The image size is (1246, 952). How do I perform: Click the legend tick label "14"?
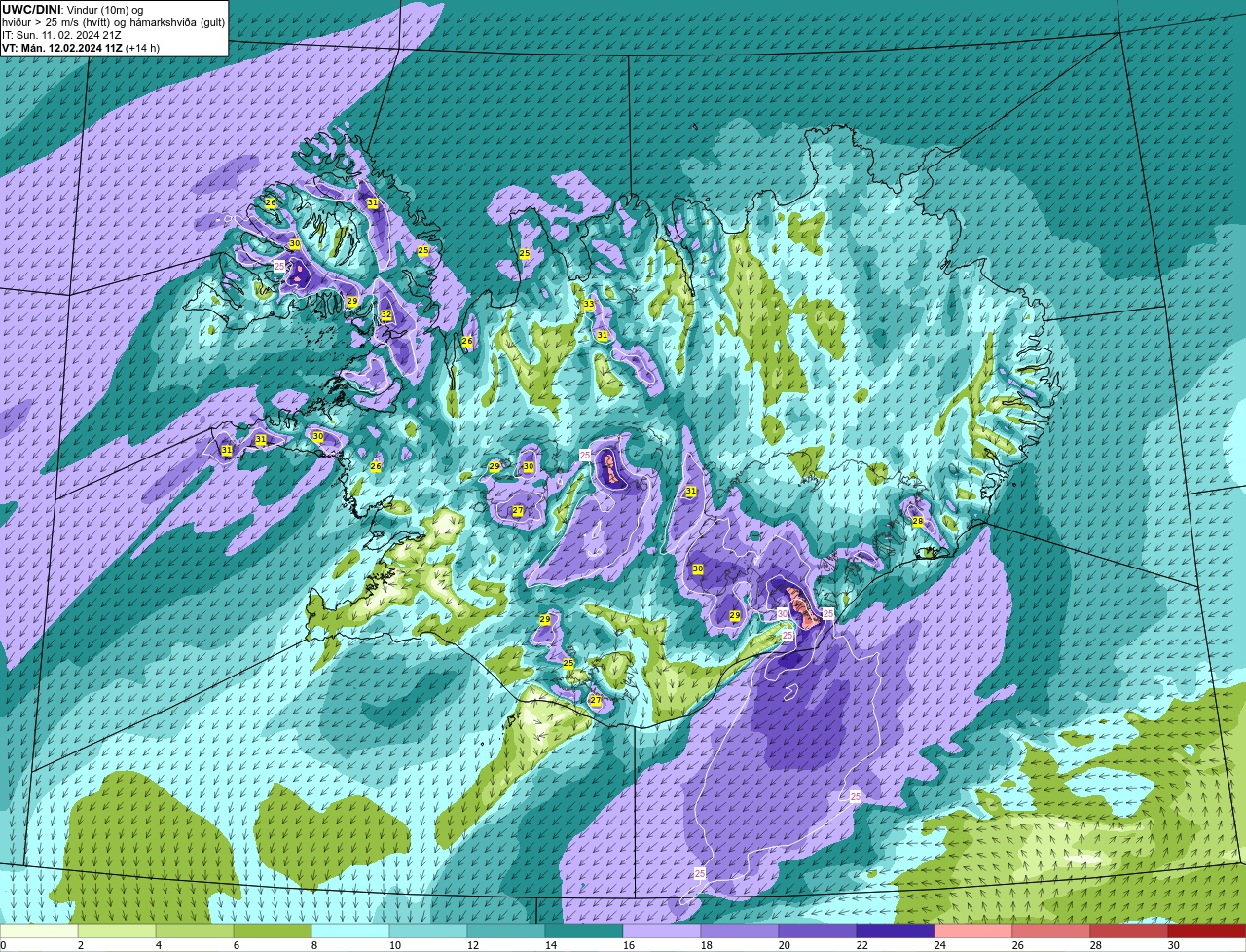pos(551,945)
